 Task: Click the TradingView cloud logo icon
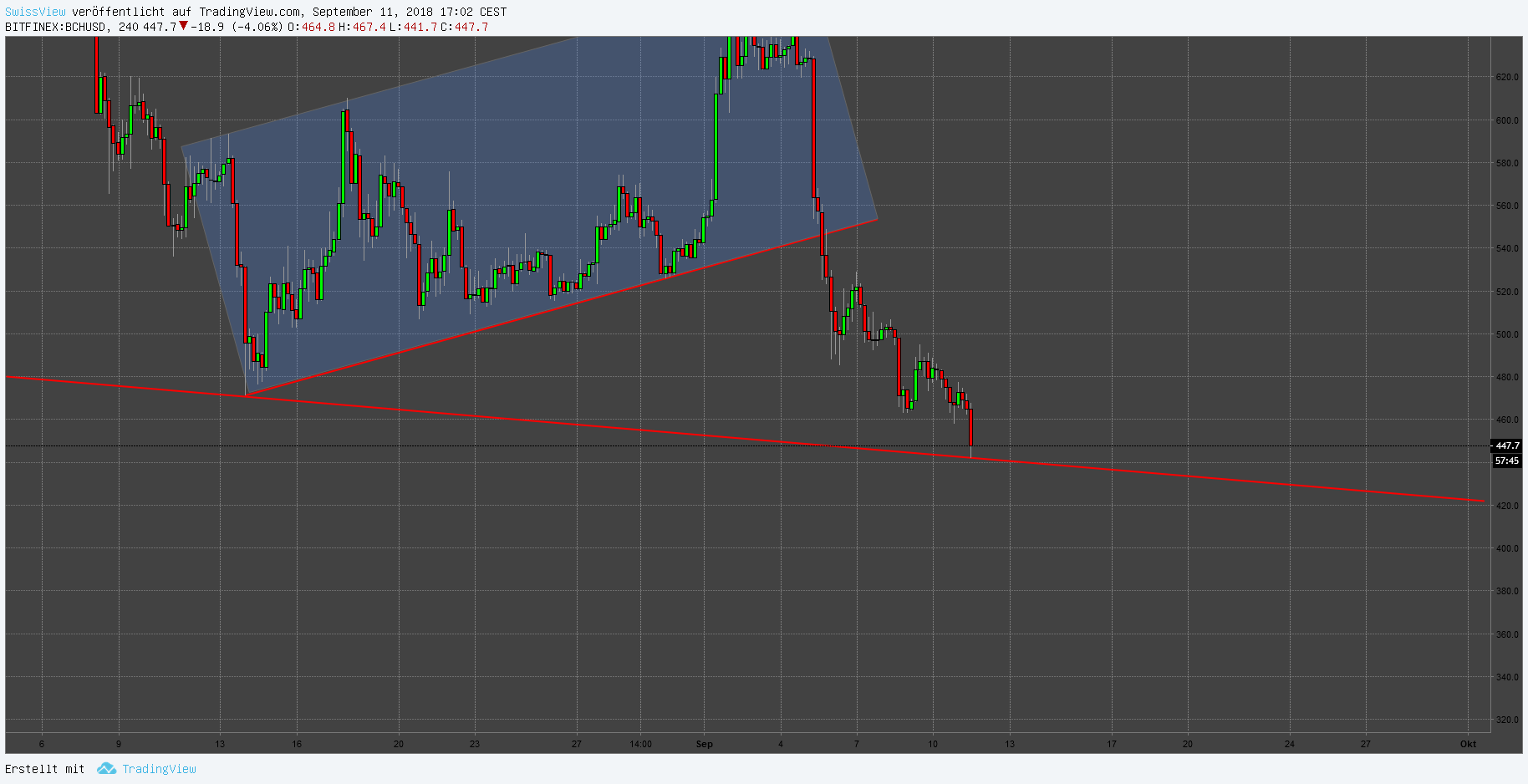click(x=106, y=768)
